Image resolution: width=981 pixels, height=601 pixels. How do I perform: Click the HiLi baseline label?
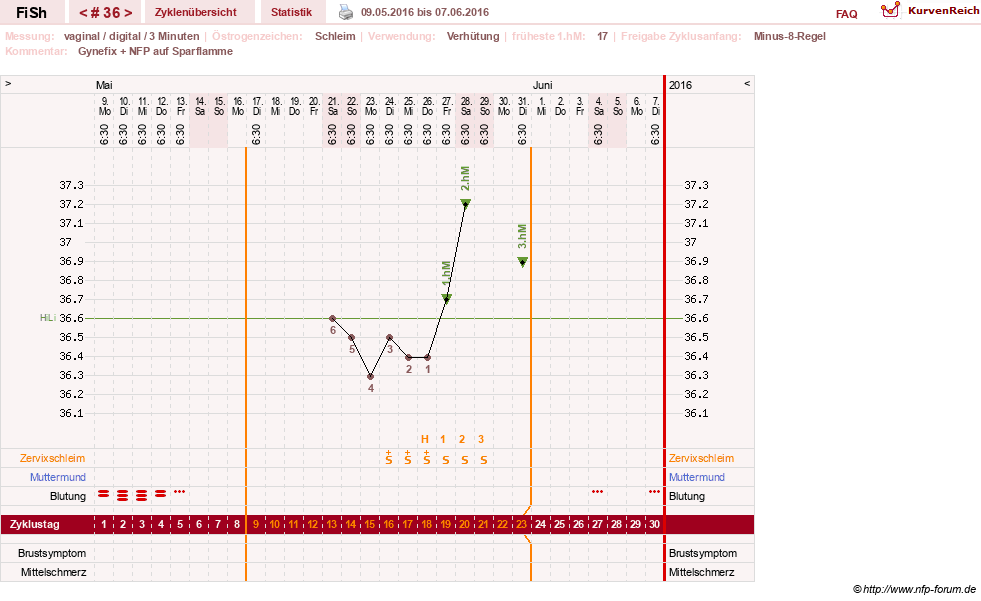pos(48,318)
